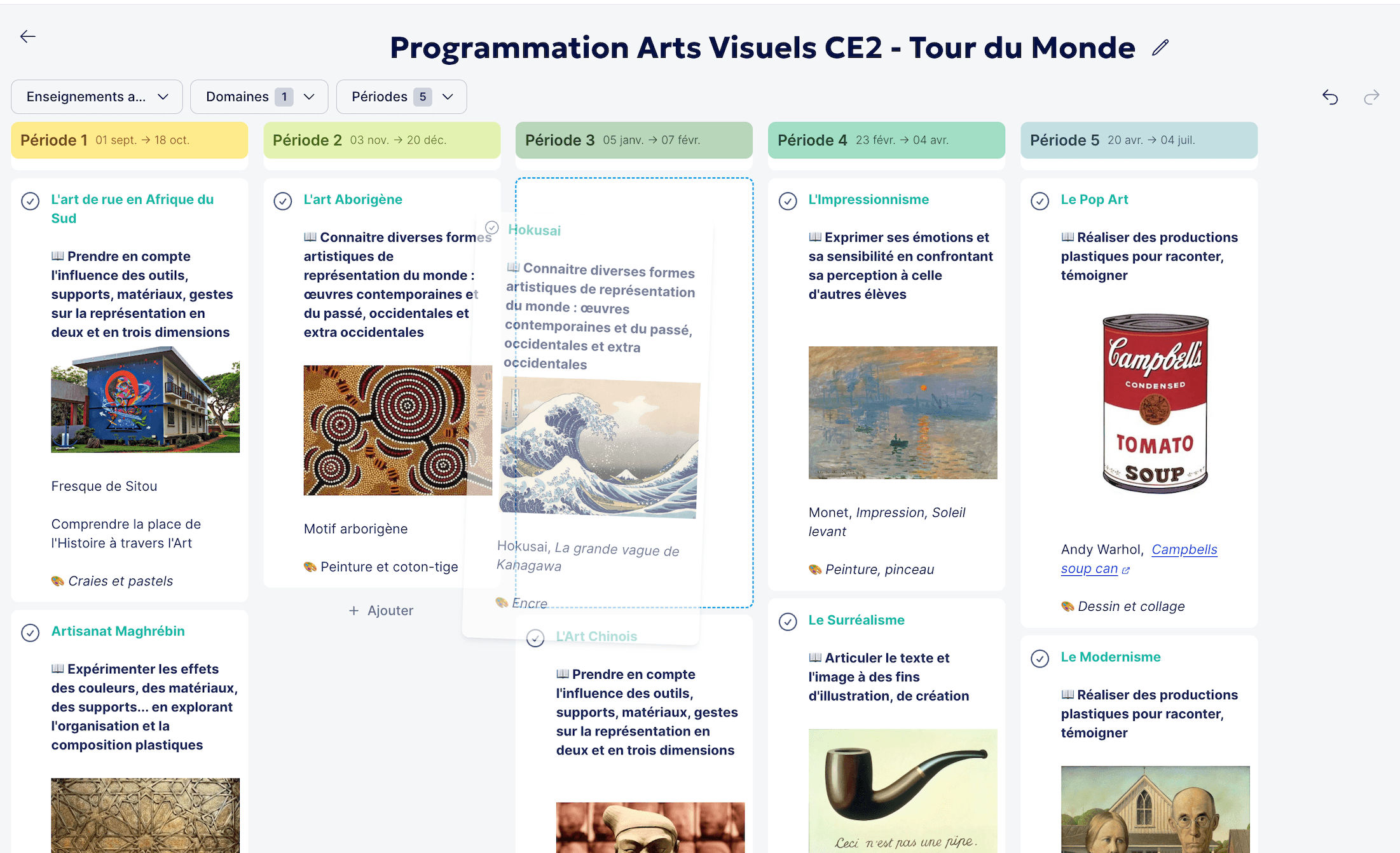Click the Période 5 colored header band
Image resolution: width=1400 pixels, height=853 pixels.
tap(1139, 140)
